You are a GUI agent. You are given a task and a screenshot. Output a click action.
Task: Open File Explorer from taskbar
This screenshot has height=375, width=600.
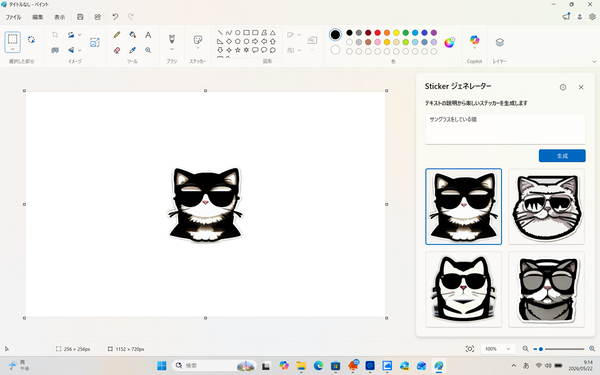(301, 366)
